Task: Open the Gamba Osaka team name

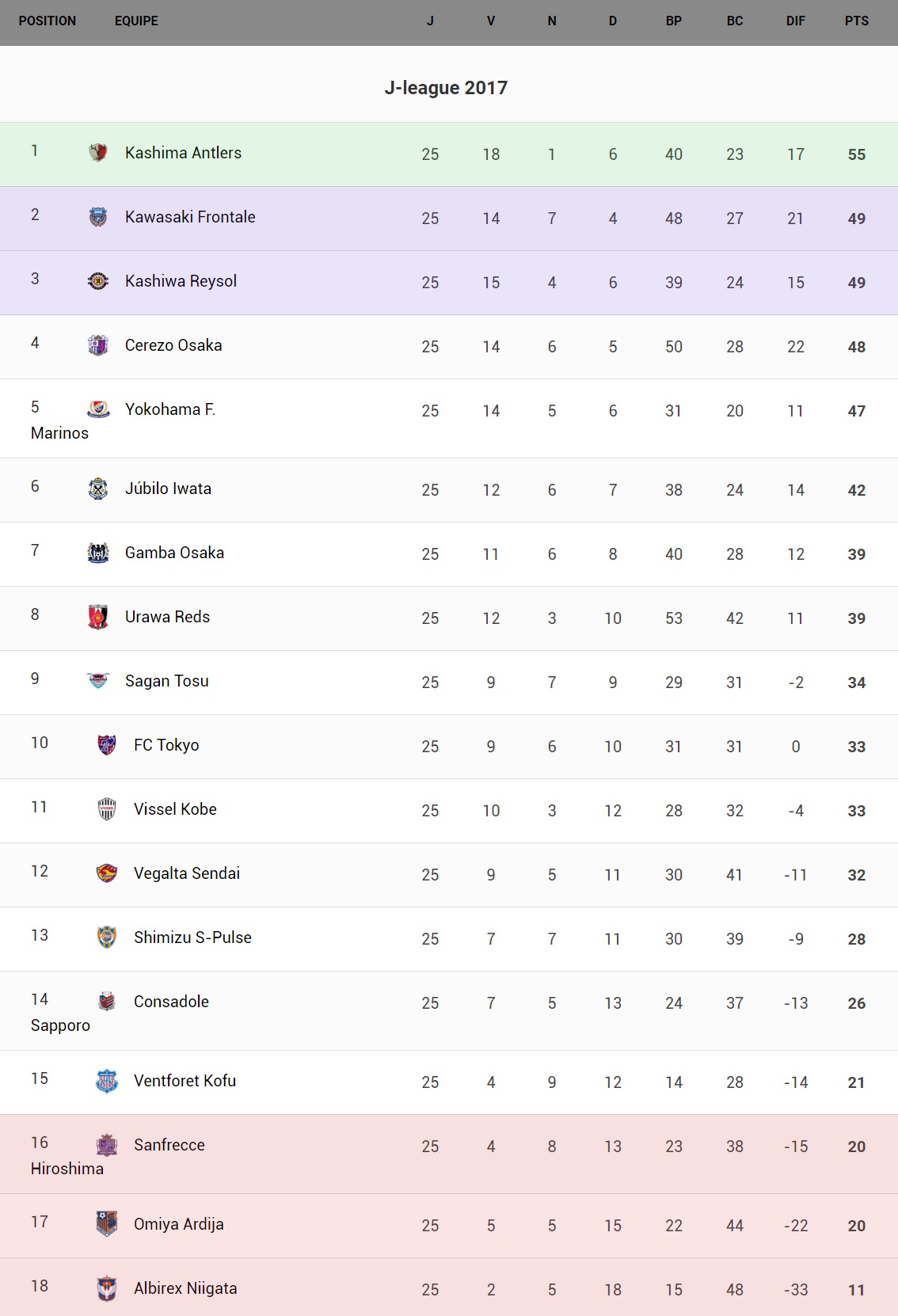Action: pyautogui.click(x=174, y=553)
